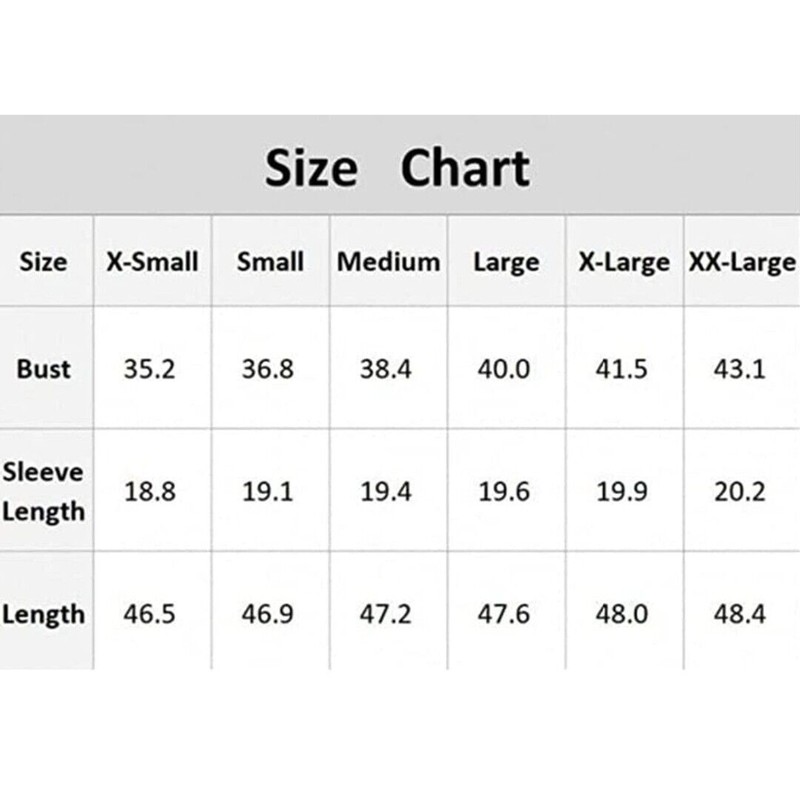
Task: Click length value 48.4 for XX-Large
Action: (x=740, y=614)
